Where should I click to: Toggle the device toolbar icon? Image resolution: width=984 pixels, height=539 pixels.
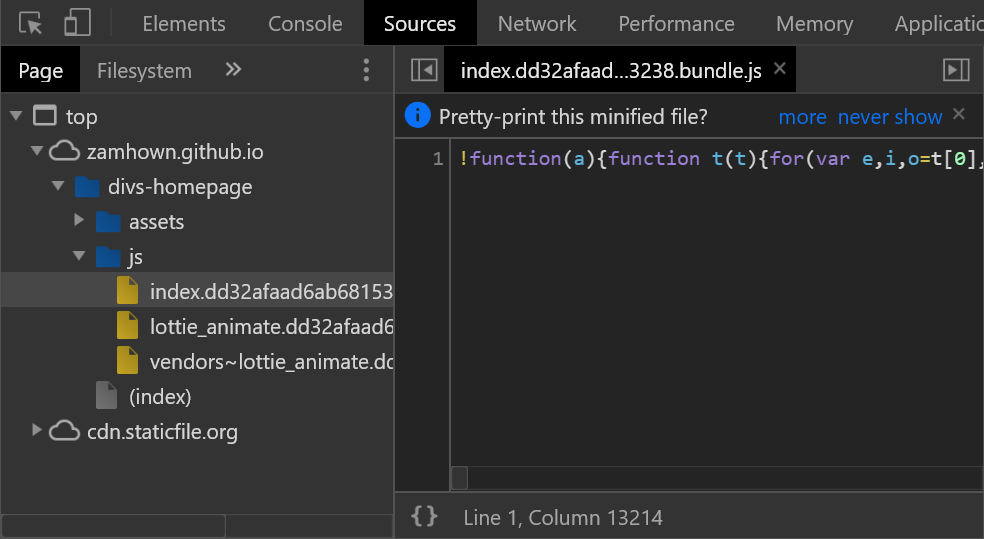click(77, 23)
